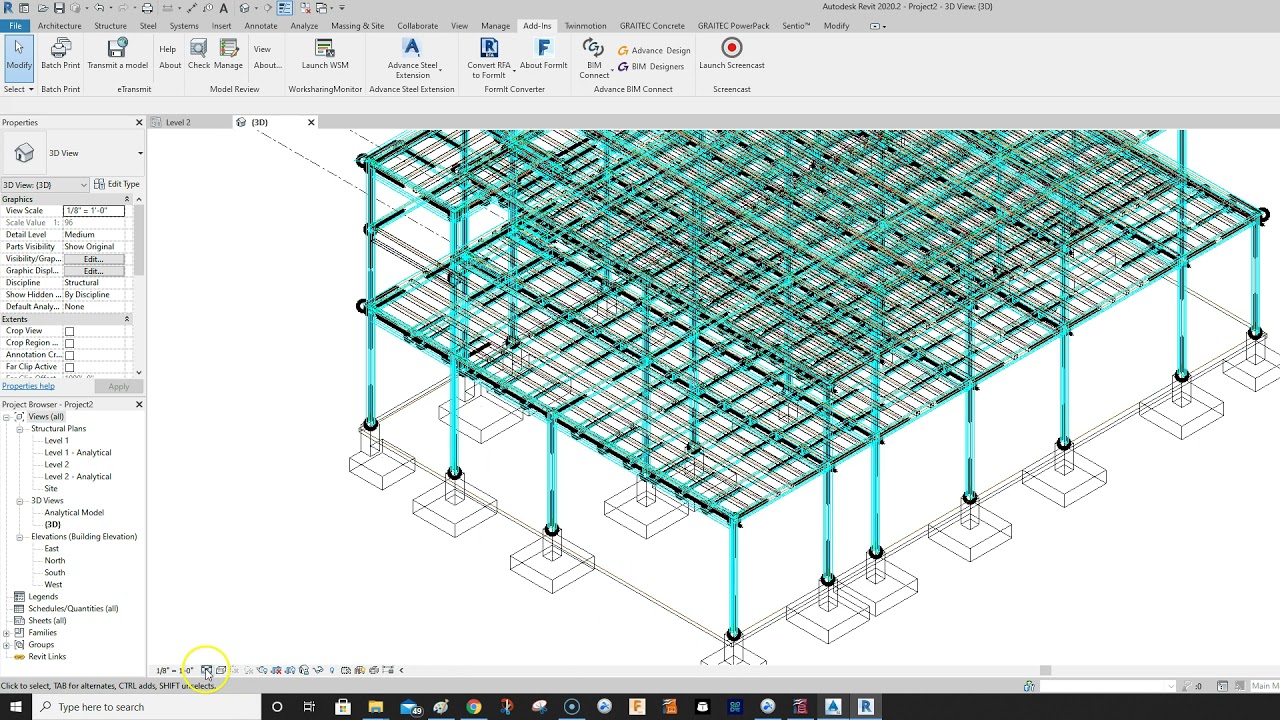
Task: Click the Thin Lines icon in quick access toolbar
Action: tap(285, 8)
